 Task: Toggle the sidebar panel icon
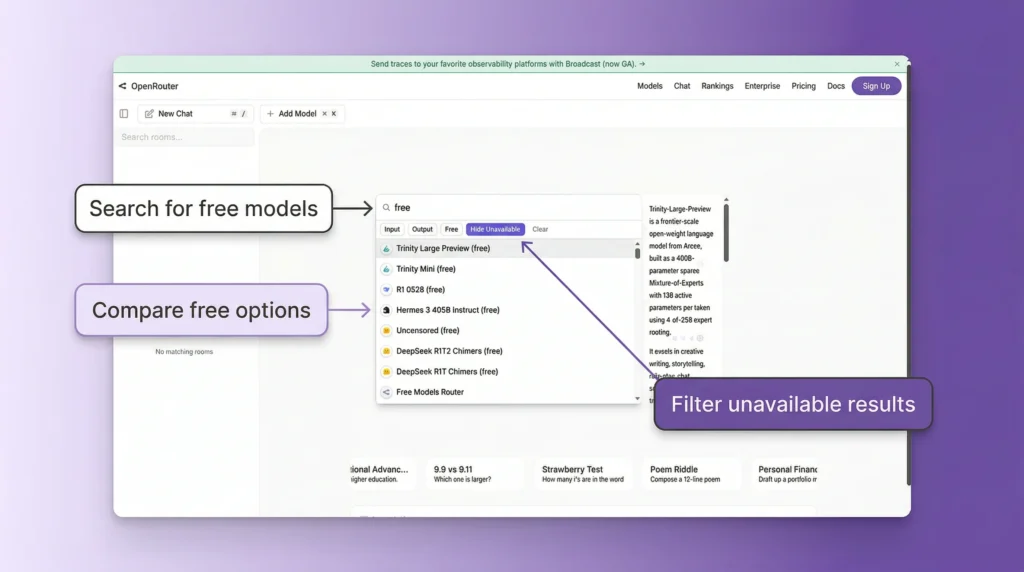click(124, 114)
